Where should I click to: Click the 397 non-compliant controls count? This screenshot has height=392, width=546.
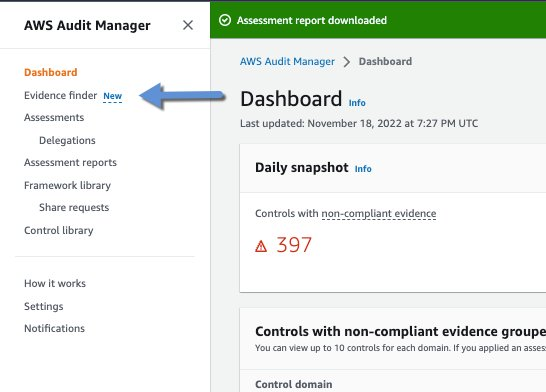(294, 245)
